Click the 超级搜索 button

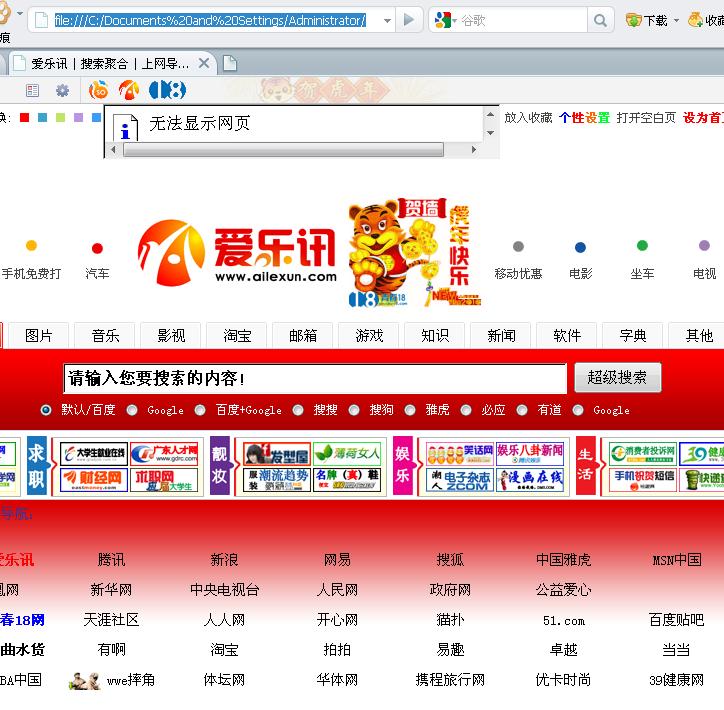tap(617, 378)
